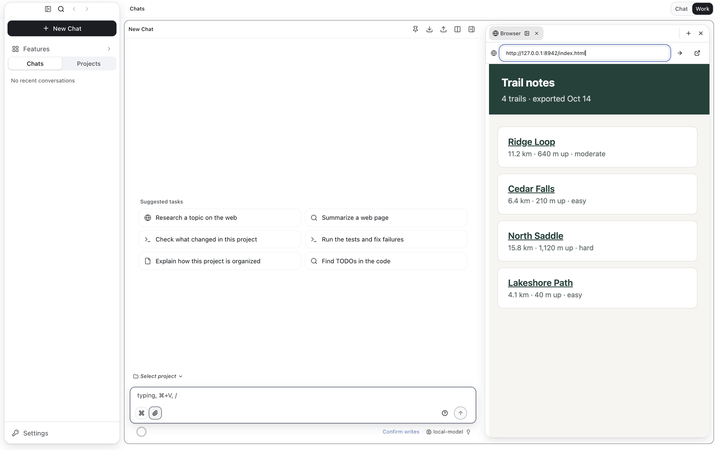Switch to Chat mode at top right
The image size is (720, 450).
point(681,9)
